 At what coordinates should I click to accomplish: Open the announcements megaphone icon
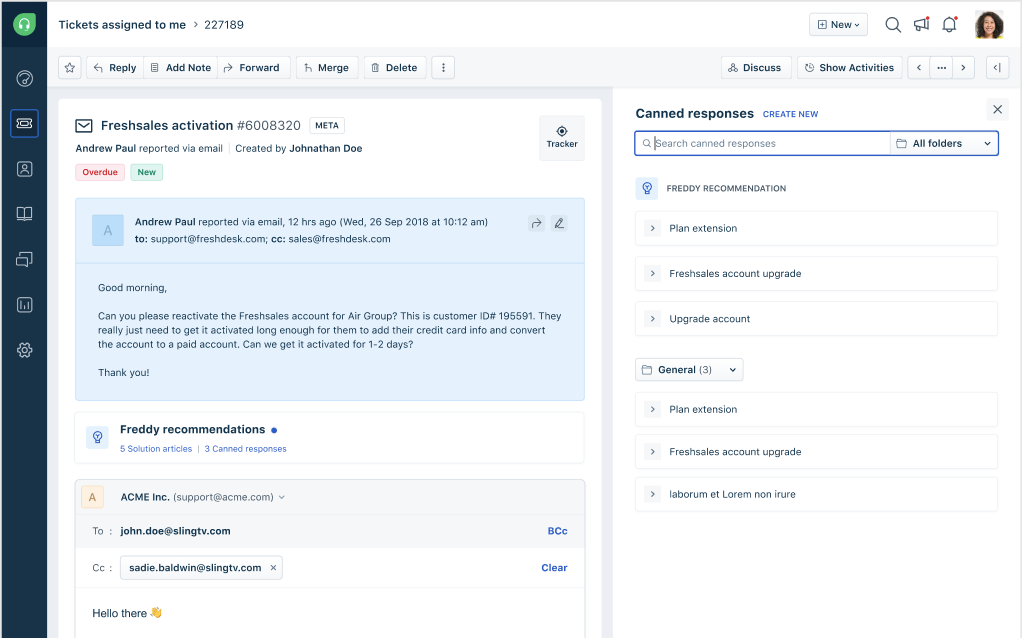(x=922, y=25)
